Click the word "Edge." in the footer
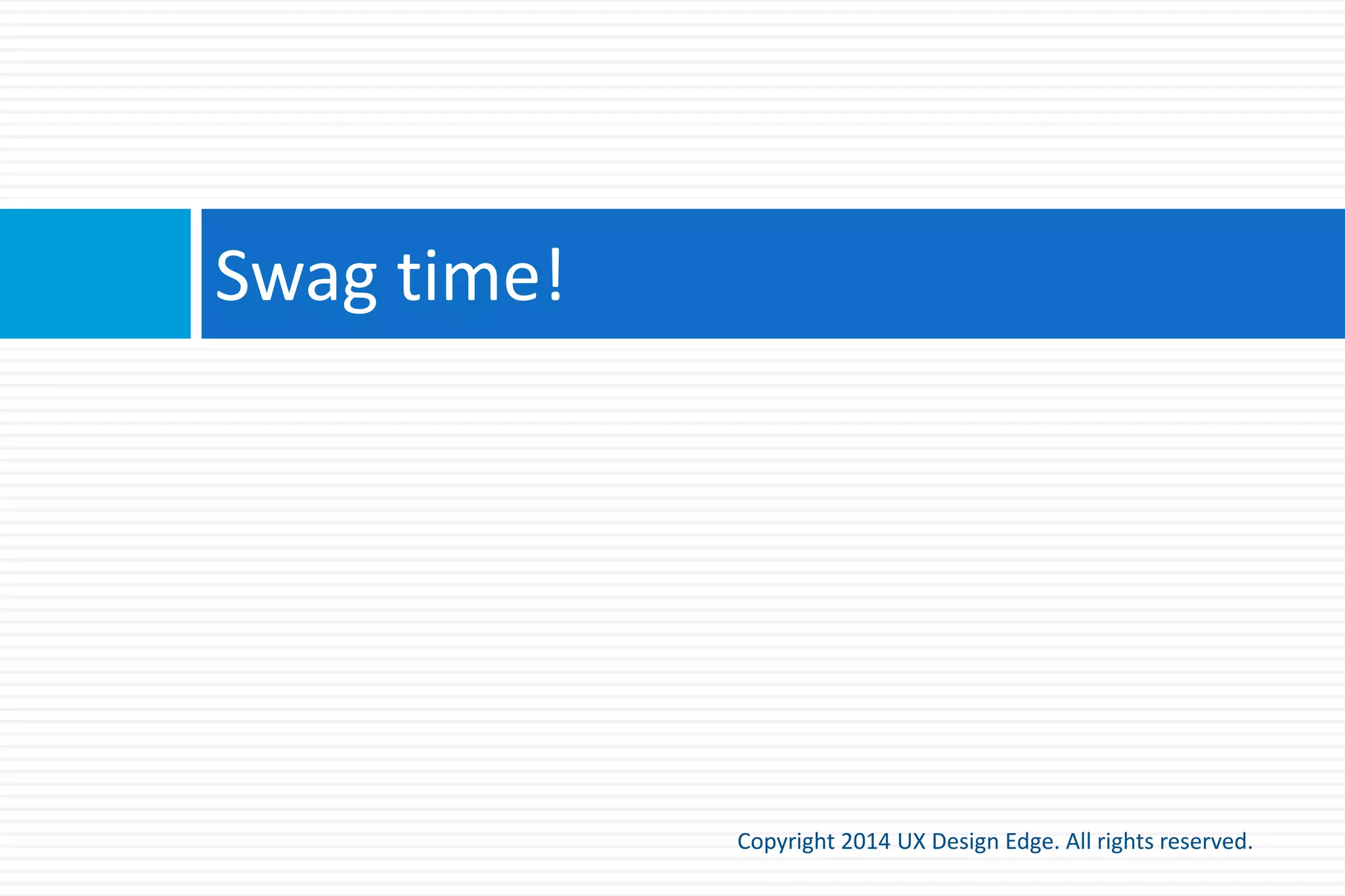The image size is (1345, 896). [x=1032, y=842]
